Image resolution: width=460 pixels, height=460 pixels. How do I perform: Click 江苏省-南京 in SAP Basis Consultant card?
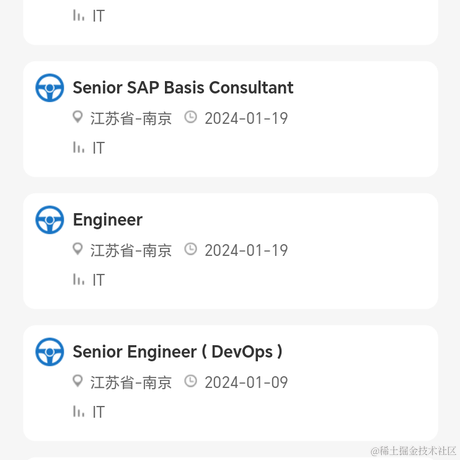tap(131, 119)
